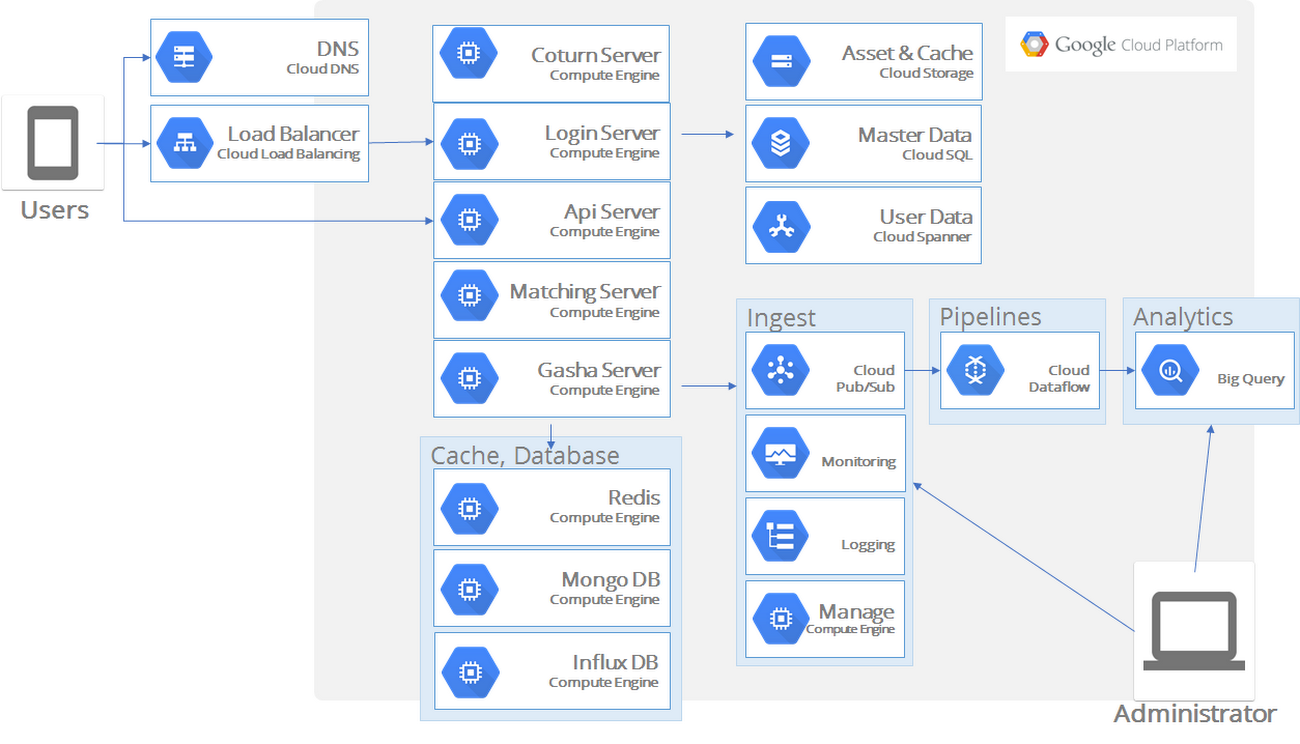Viewport: 1300px width, 744px height.
Task: Select the Analytics group heading
Action: [1184, 317]
